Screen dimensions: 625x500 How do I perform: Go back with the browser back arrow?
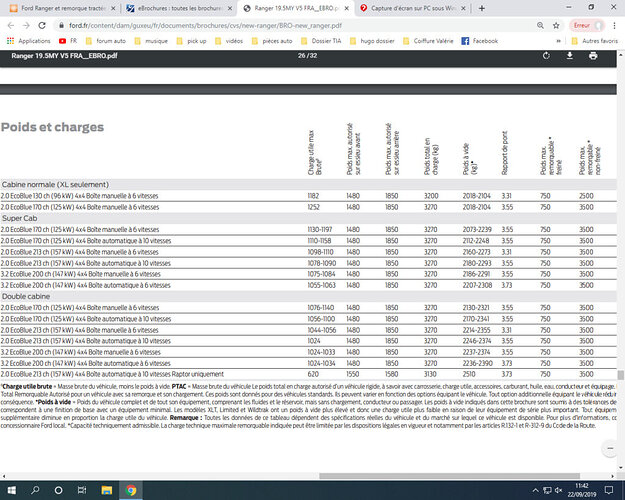pyautogui.click(x=11, y=26)
